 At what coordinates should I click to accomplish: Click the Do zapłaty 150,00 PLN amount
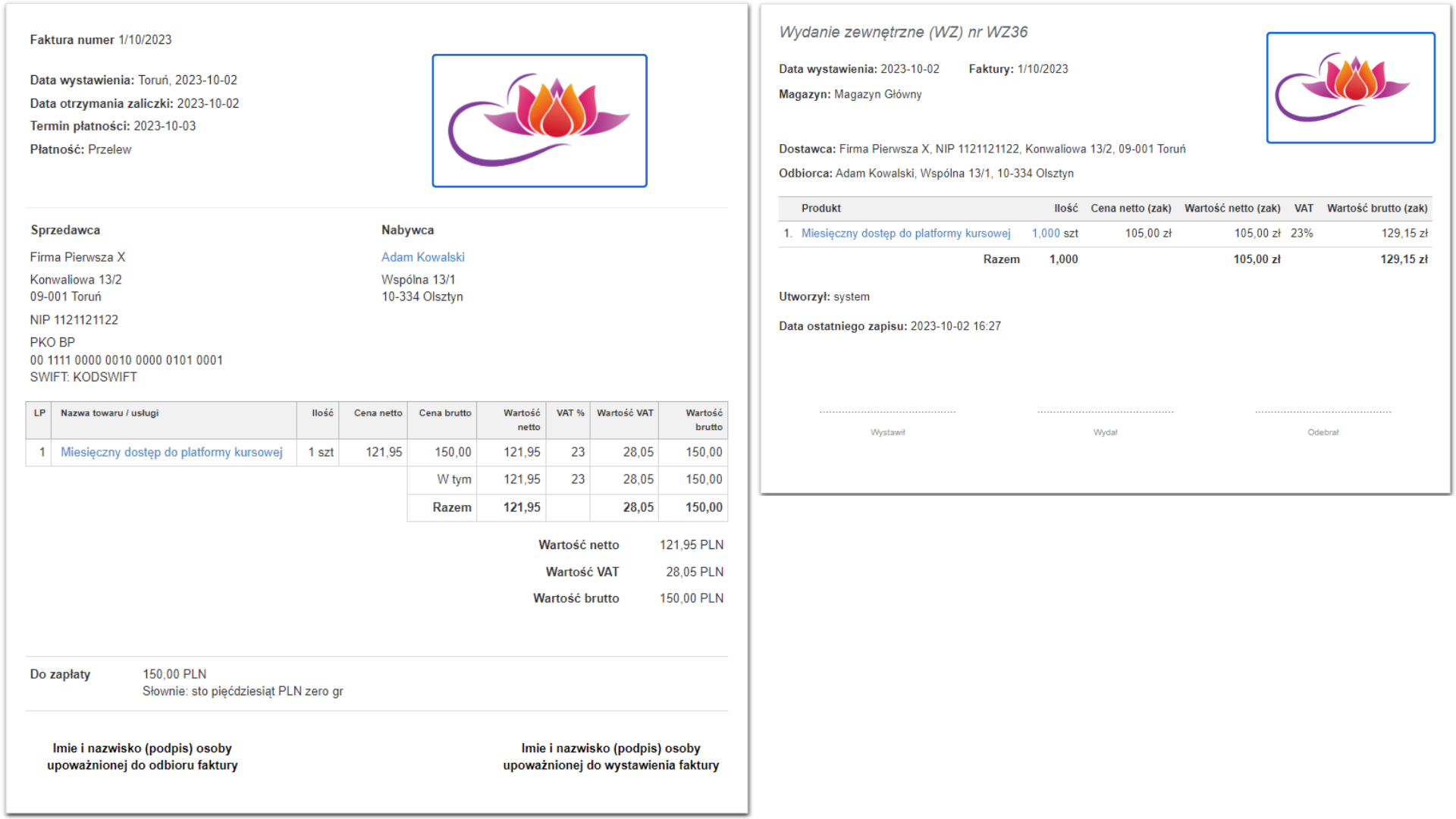coord(174,674)
